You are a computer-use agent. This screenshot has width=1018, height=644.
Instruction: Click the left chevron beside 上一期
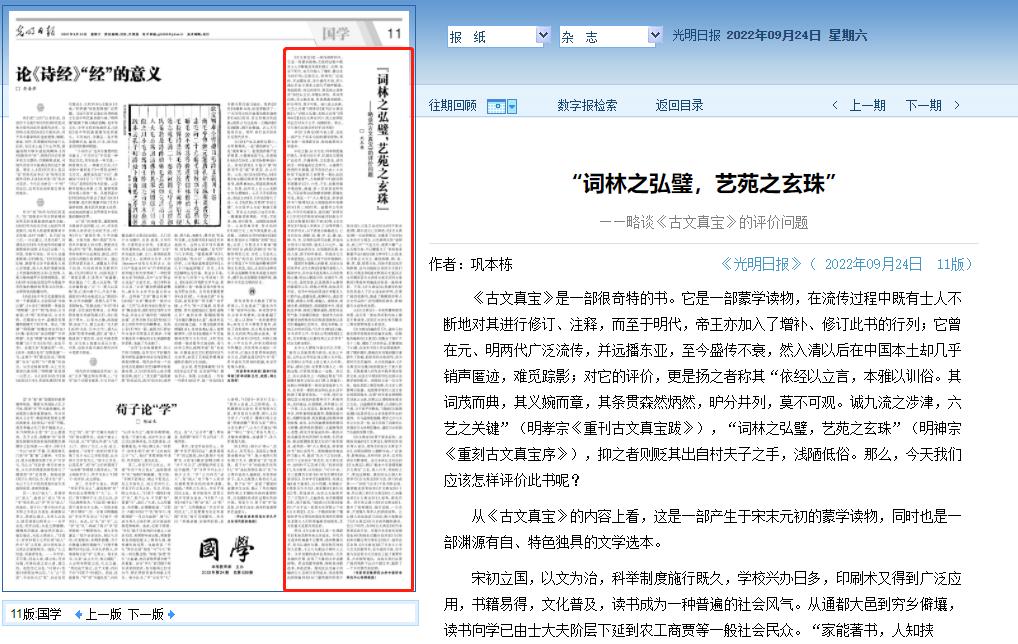click(x=836, y=106)
